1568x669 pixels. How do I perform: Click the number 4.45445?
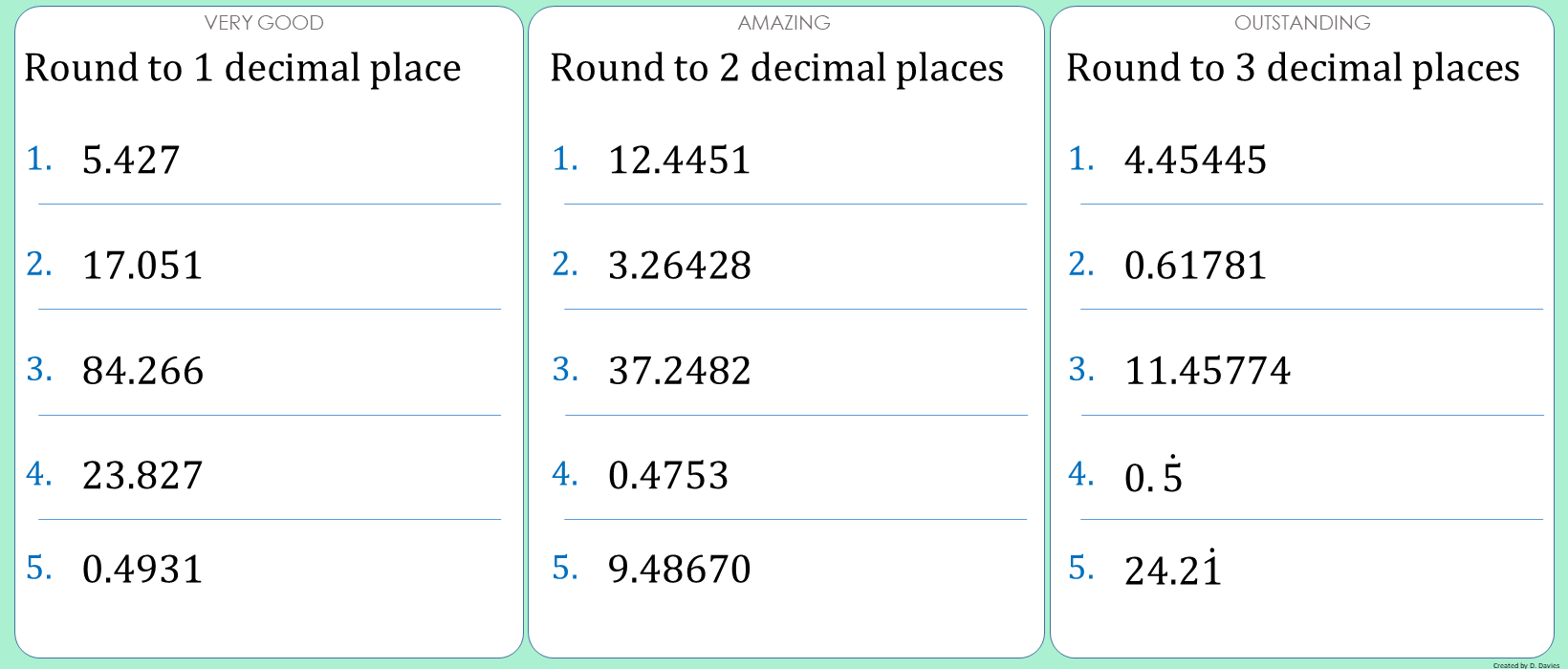[x=1195, y=161]
